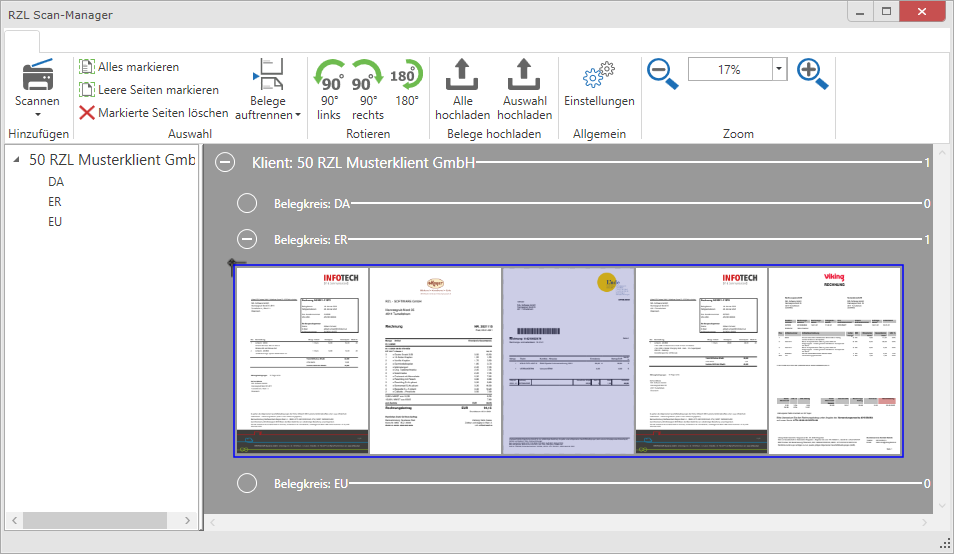Open Einstellungen gear settings
This screenshot has width=954, height=554.
(599, 77)
